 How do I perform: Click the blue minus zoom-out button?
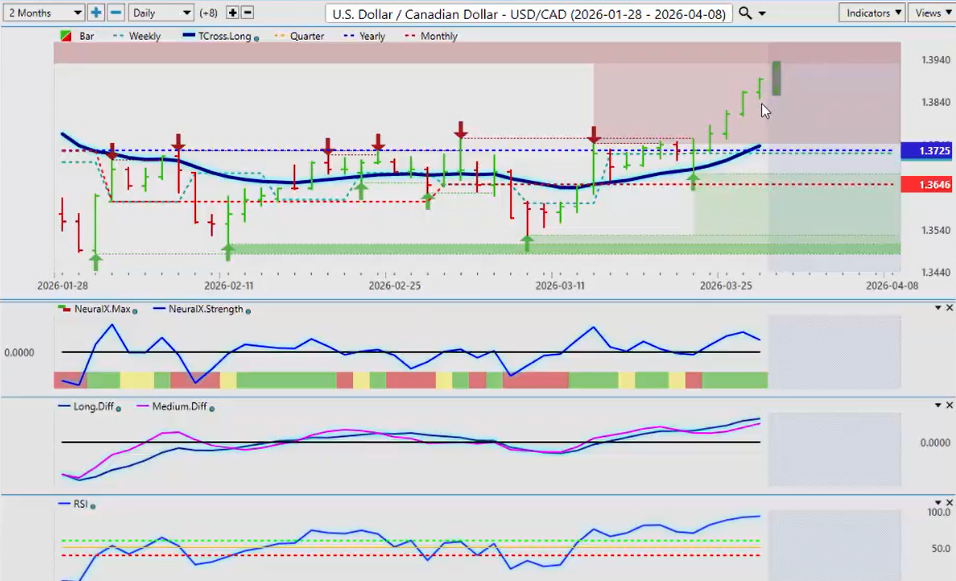[116, 13]
